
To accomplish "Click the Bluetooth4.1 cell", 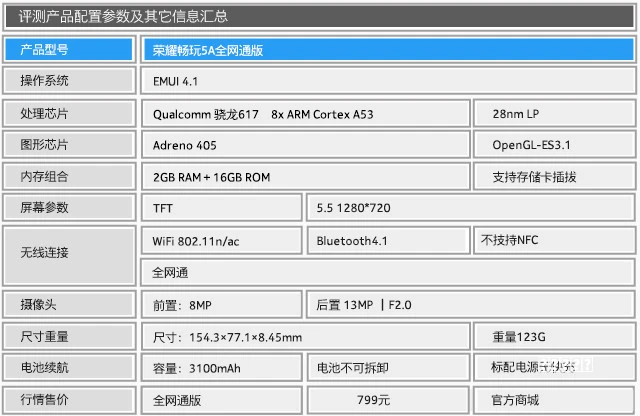I will tap(388, 240).
